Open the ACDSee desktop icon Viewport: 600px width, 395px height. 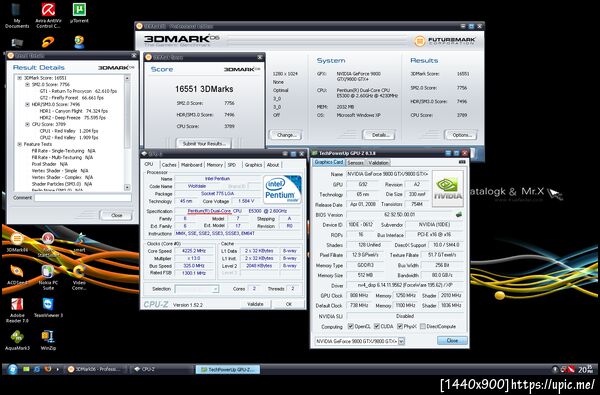point(17,275)
